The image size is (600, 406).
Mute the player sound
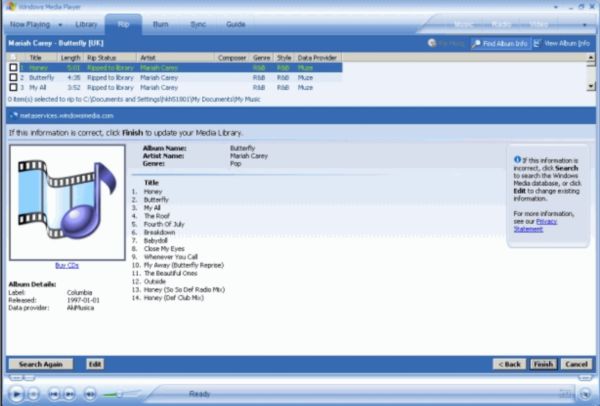click(90, 394)
